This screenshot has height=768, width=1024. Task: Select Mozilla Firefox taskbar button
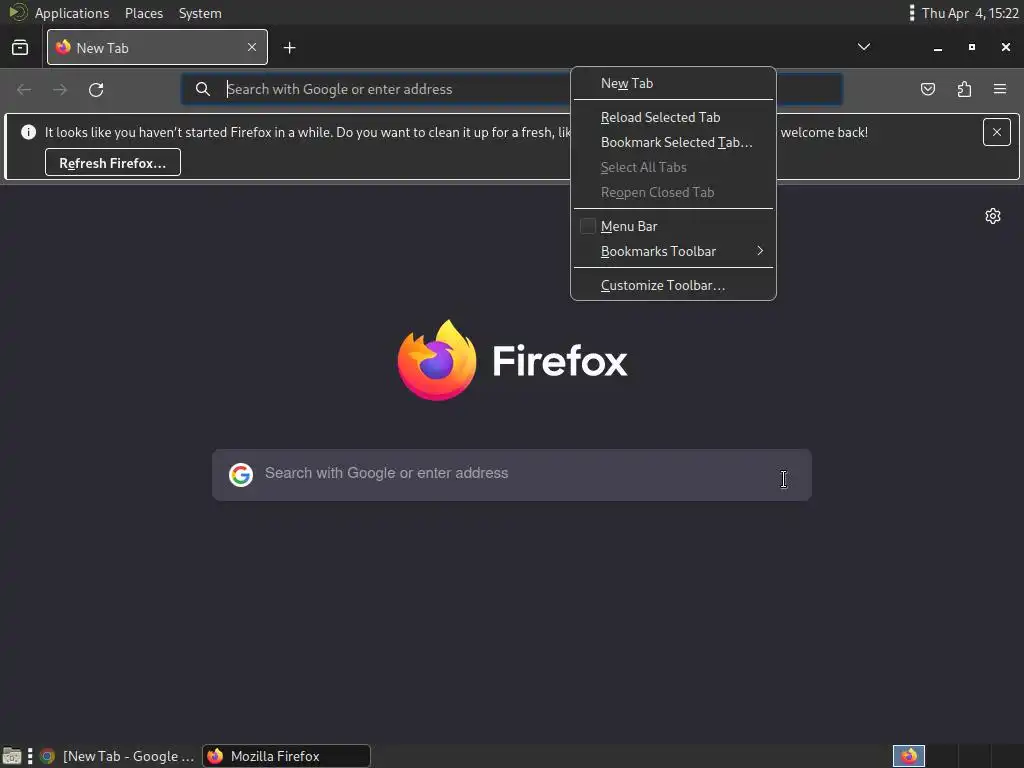[x=286, y=756]
